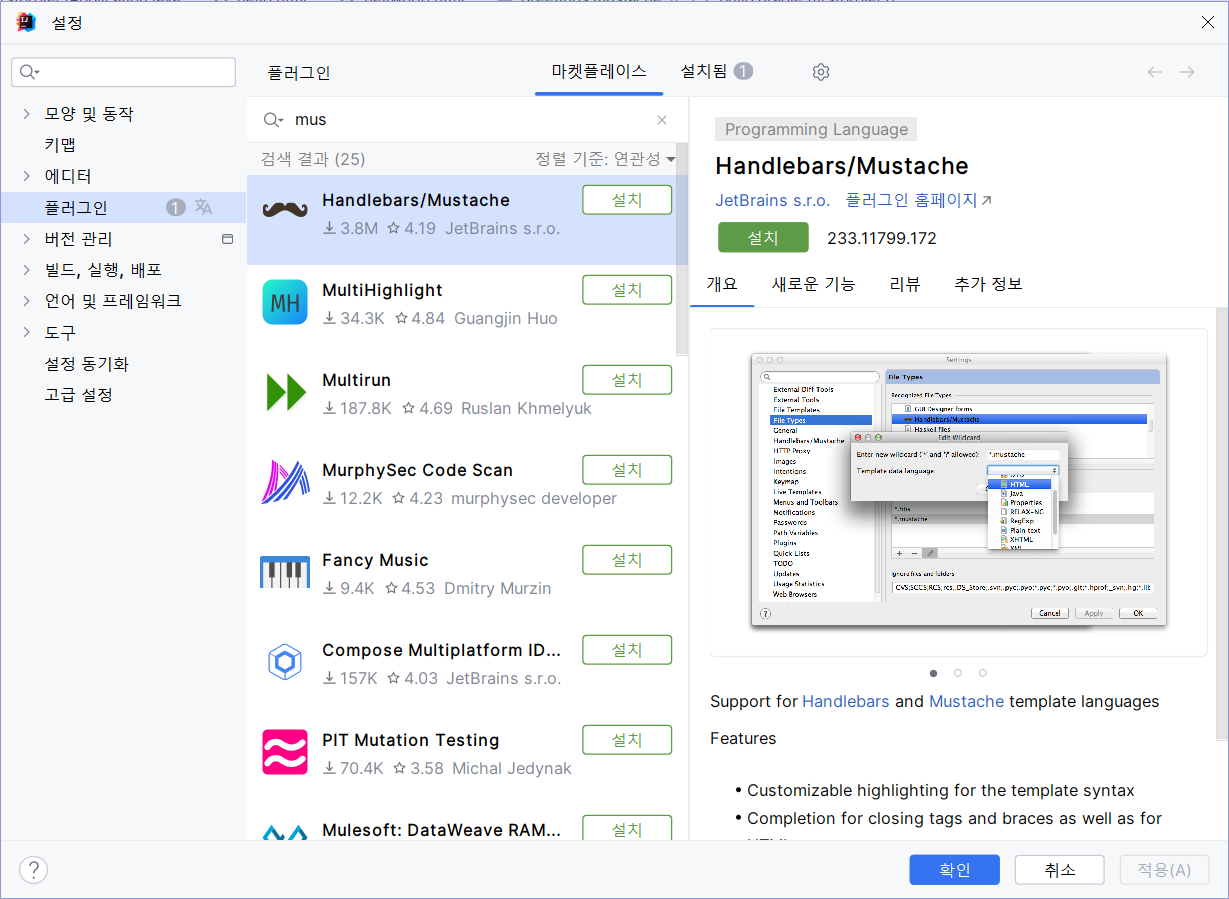Switch to the 마켓플레이스 tab
Viewport: 1229px width, 899px height.
pyautogui.click(x=599, y=72)
